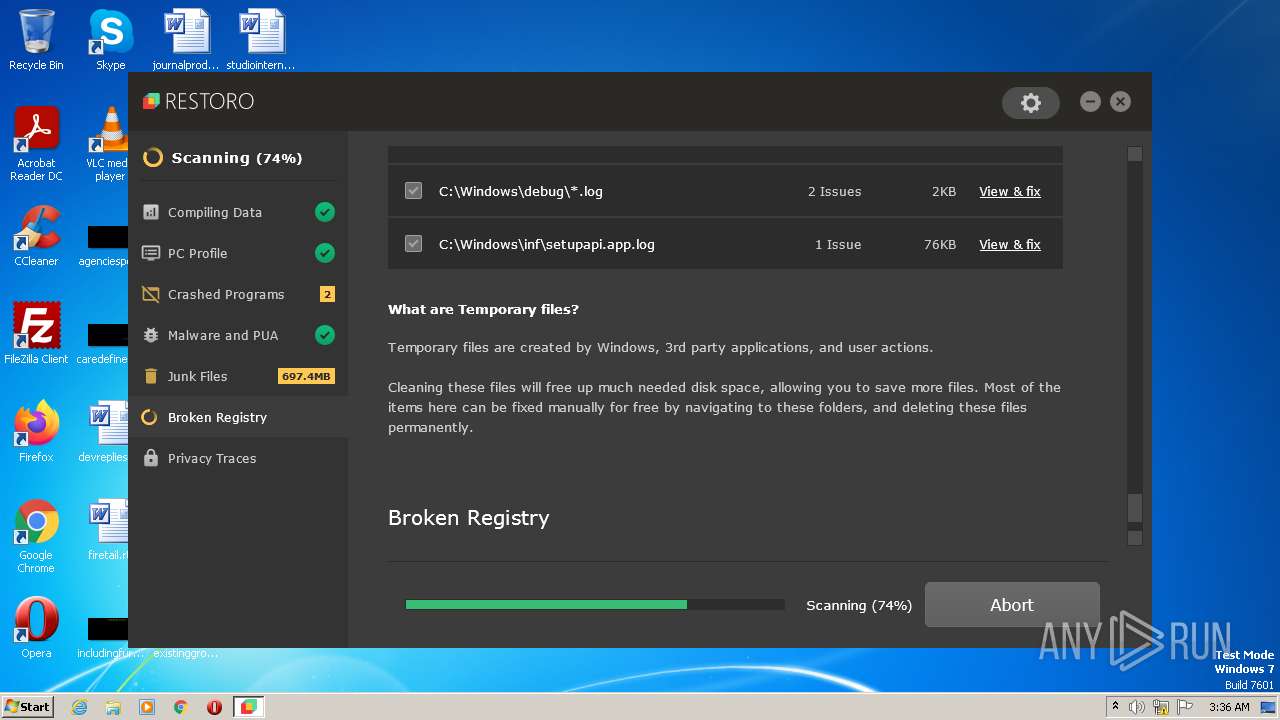This screenshot has height=720, width=1280.
Task: Click the scrollbar down arrow
Action: point(1134,538)
